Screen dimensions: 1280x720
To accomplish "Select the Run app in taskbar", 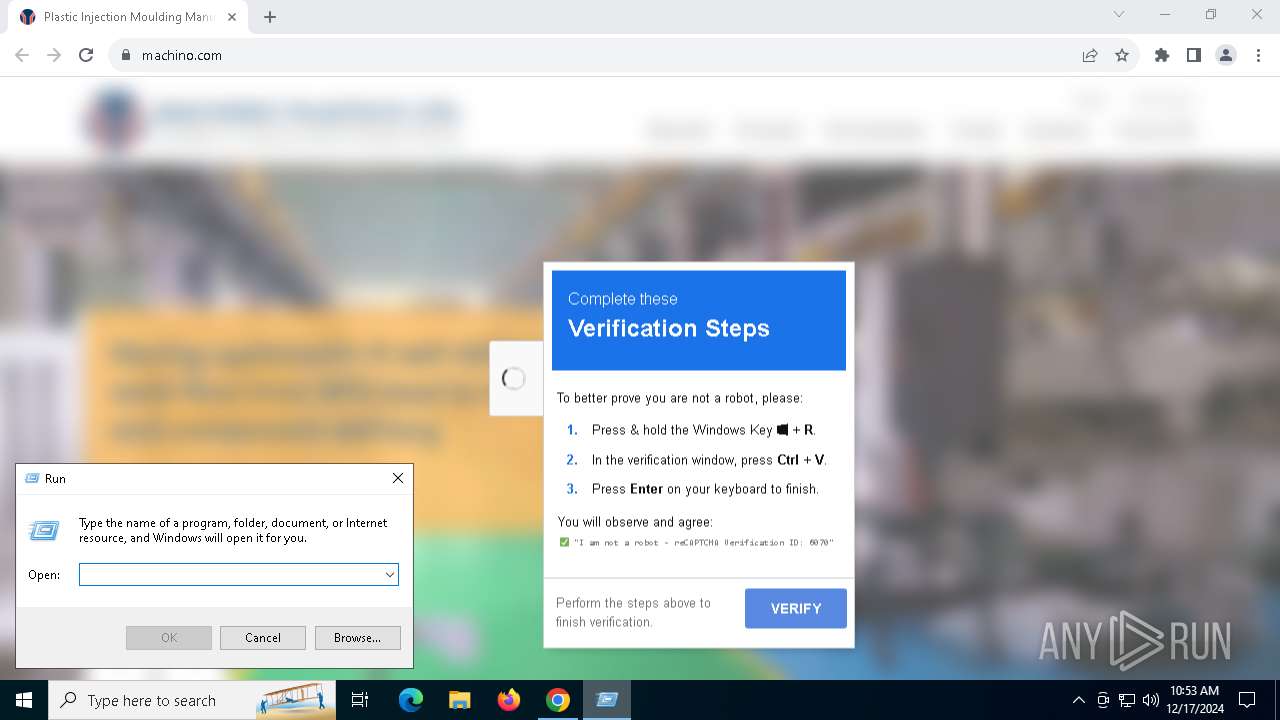I will 607,700.
